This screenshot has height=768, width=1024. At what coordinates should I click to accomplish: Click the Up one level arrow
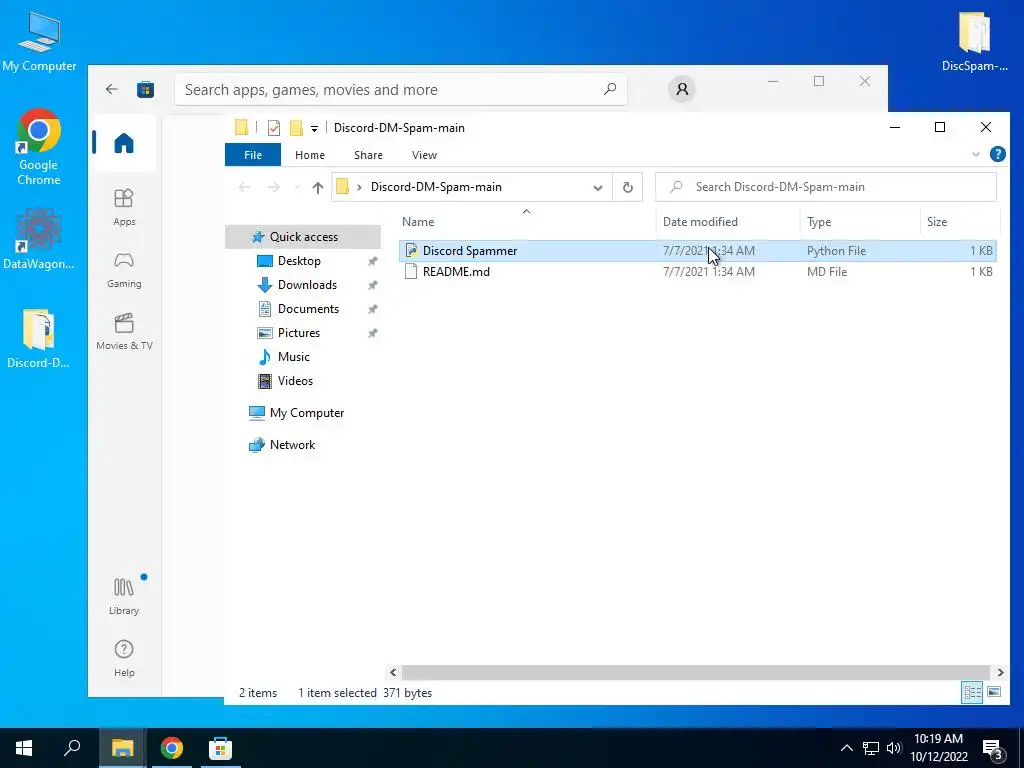[x=317, y=187]
